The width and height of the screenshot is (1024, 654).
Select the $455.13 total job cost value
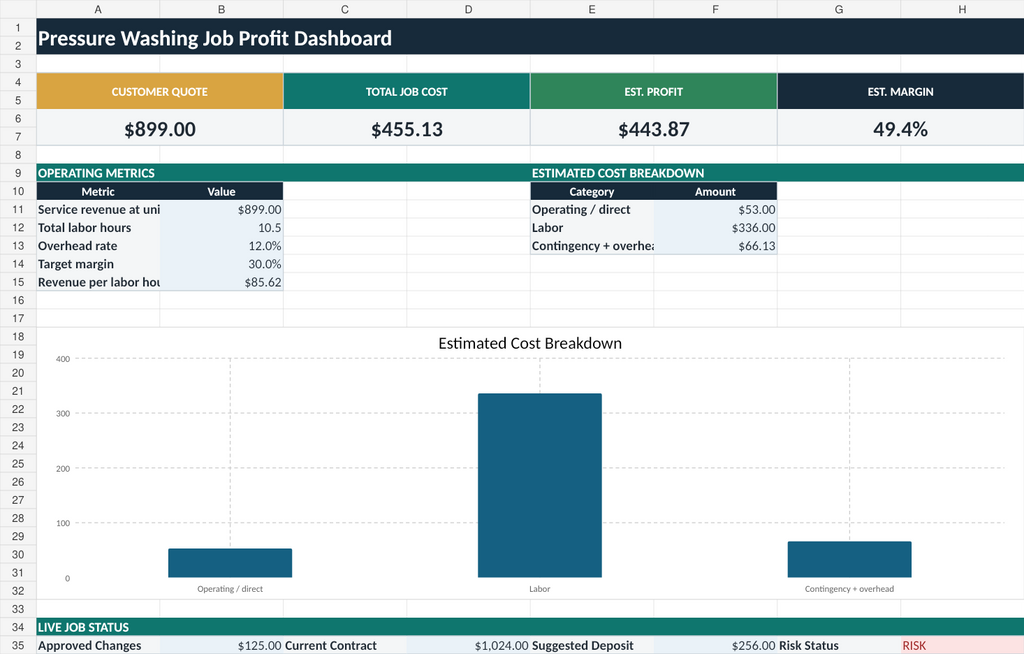pos(407,129)
